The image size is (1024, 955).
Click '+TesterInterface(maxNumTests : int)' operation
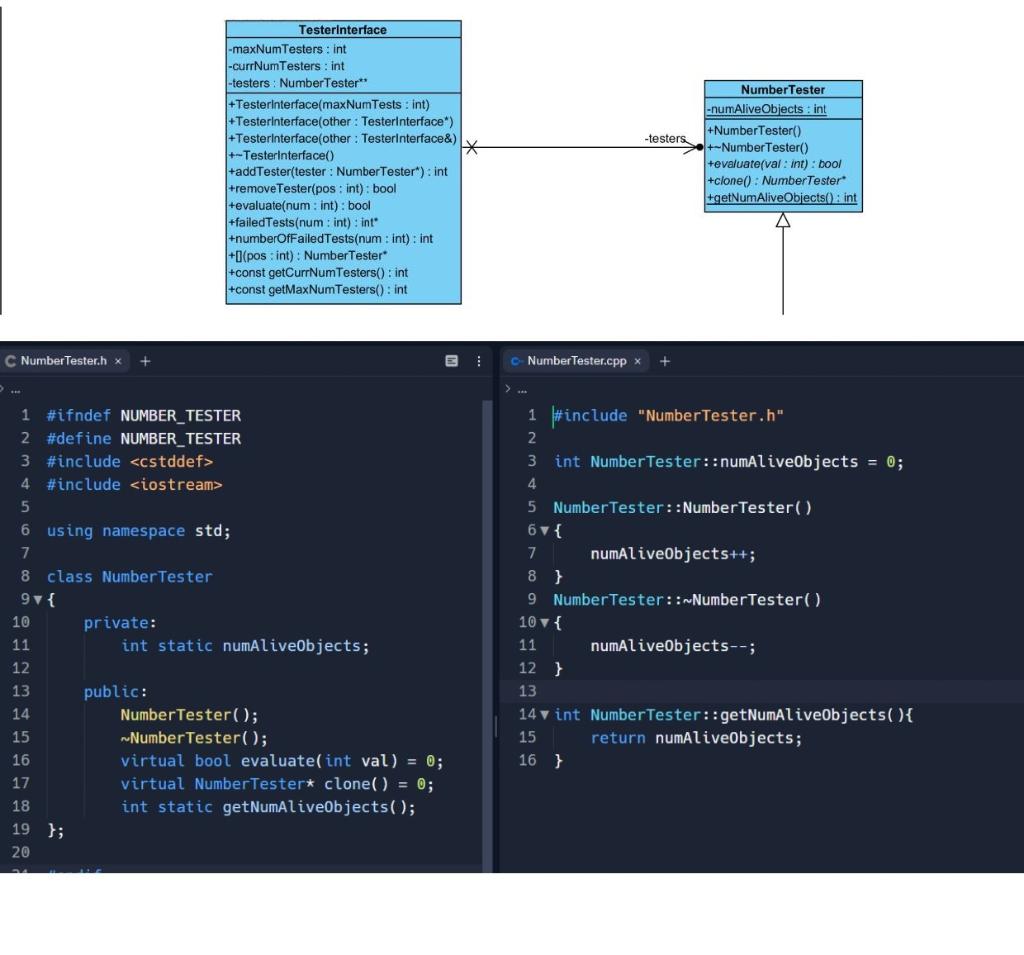pyautogui.click(x=329, y=105)
